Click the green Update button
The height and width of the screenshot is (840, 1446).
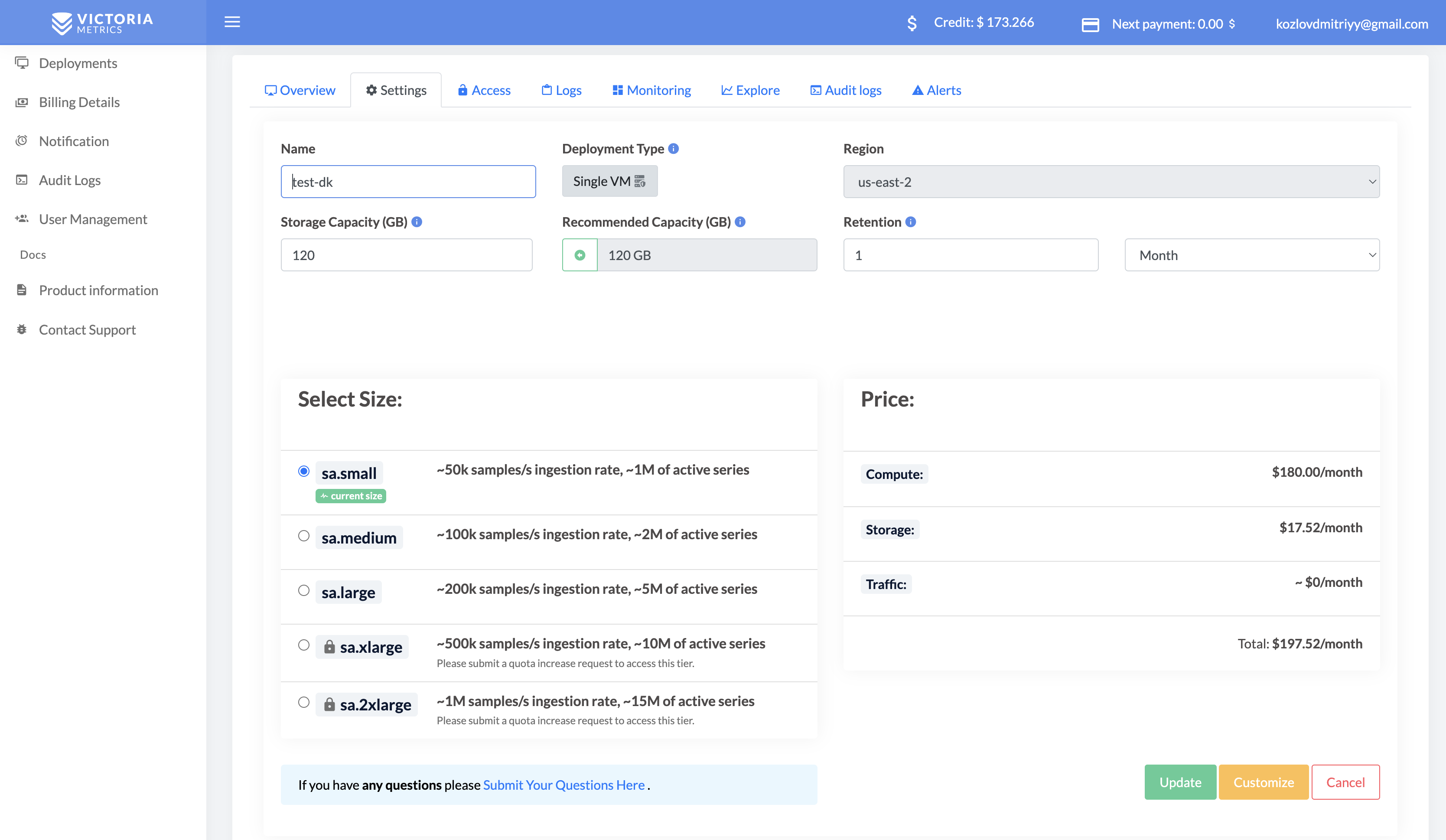pyautogui.click(x=1180, y=781)
